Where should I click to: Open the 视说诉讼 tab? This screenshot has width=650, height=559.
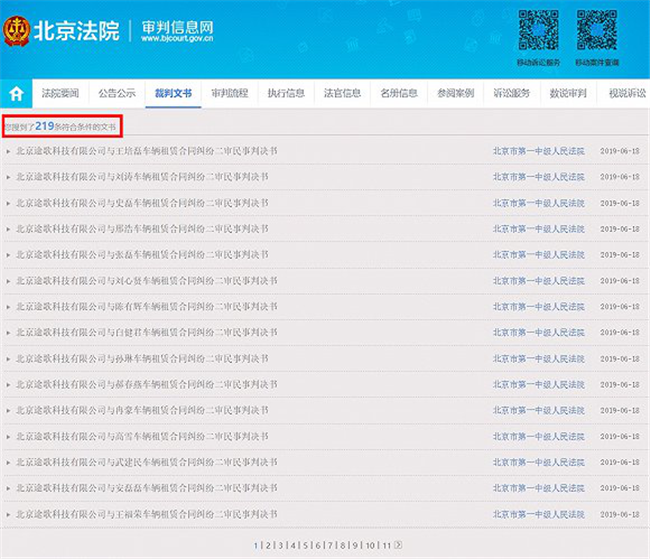pyautogui.click(x=627, y=93)
